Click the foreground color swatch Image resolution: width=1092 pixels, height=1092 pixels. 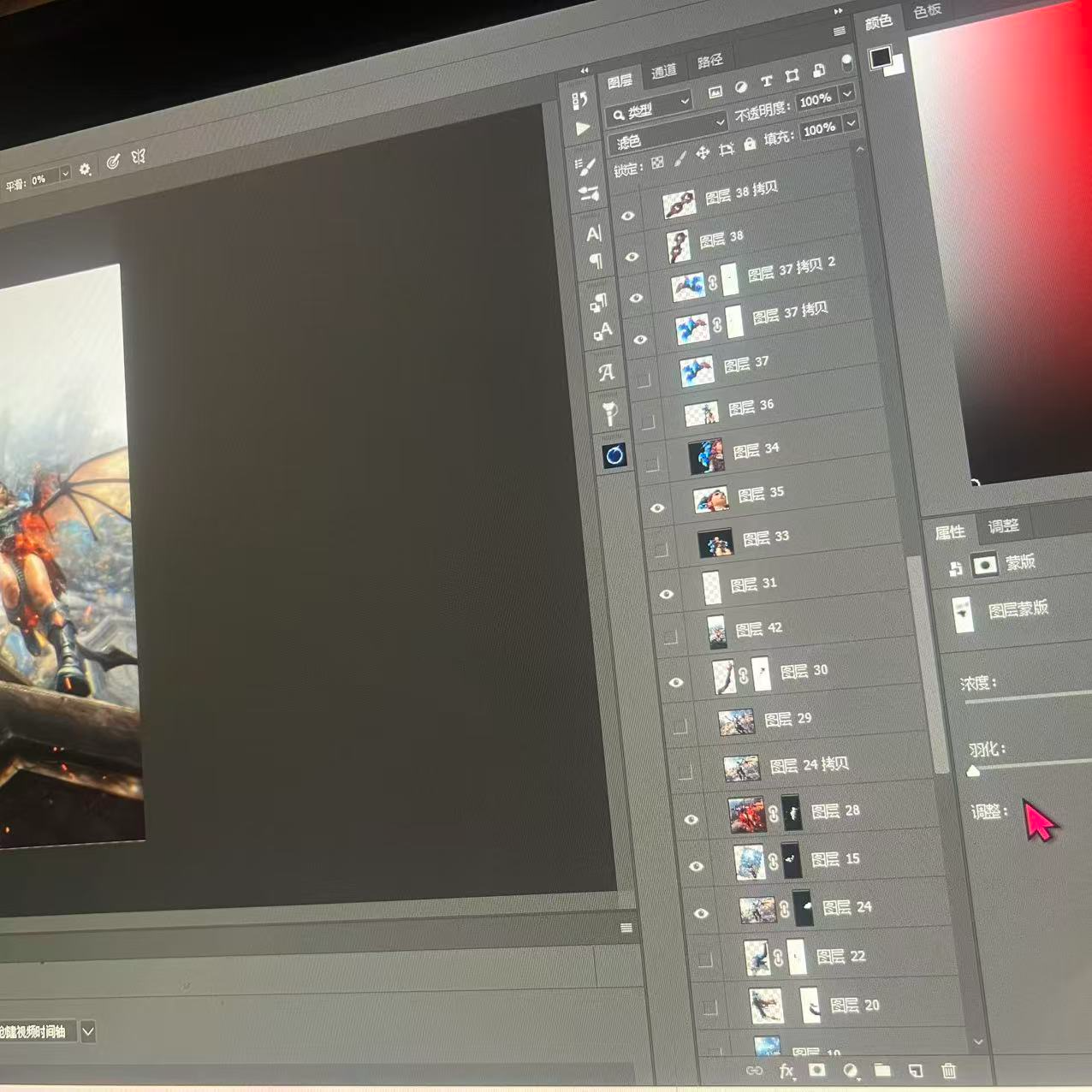click(x=880, y=57)
